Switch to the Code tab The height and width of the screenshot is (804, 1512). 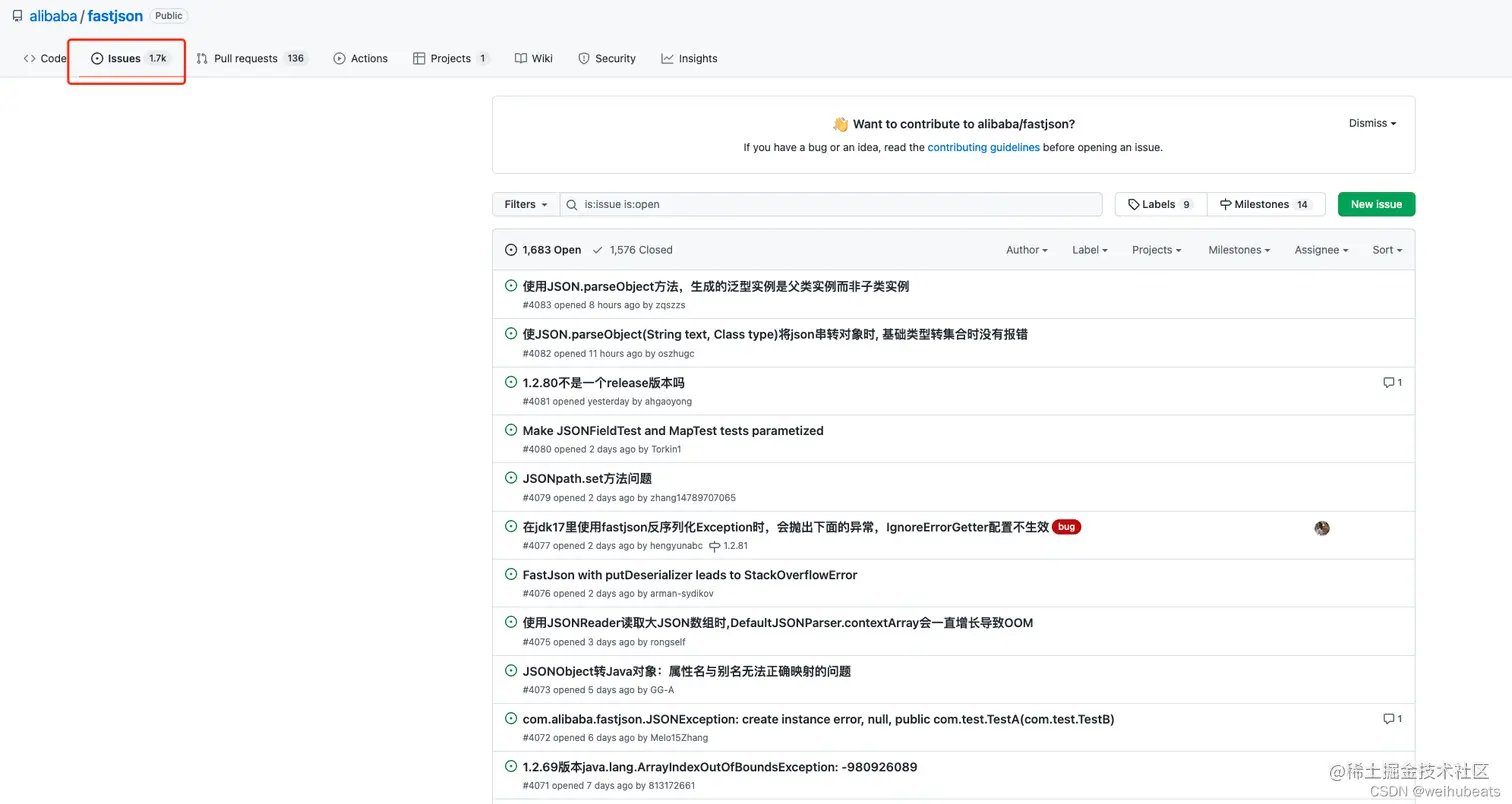(x=45, y=58)
